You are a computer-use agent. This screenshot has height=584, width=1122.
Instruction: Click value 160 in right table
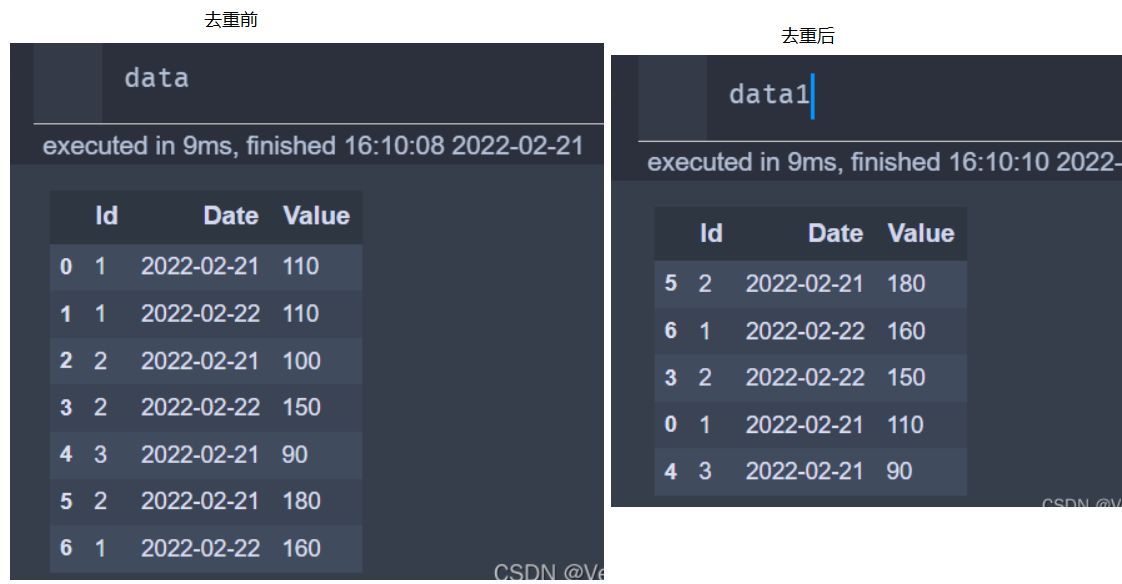pyautogui.click(x=906, y=331)
